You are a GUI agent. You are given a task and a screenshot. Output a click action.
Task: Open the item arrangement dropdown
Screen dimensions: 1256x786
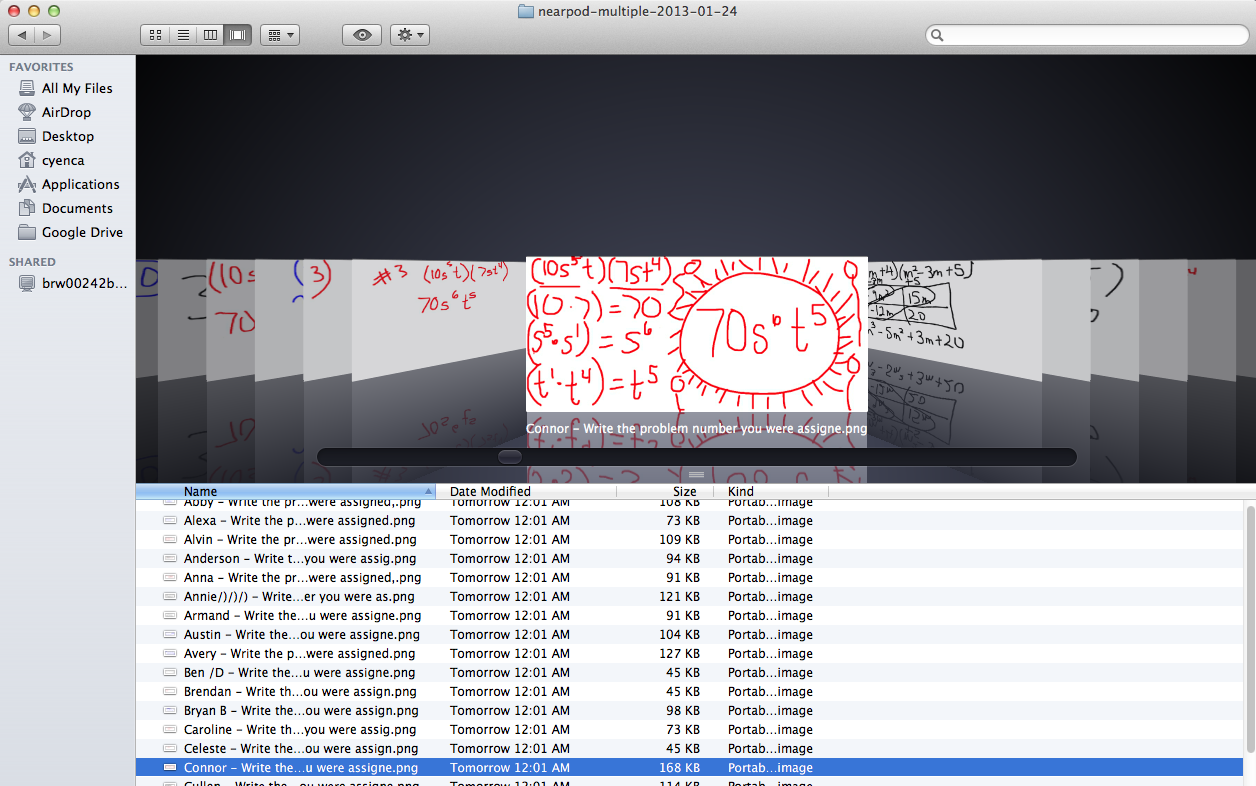pos(279,35)
